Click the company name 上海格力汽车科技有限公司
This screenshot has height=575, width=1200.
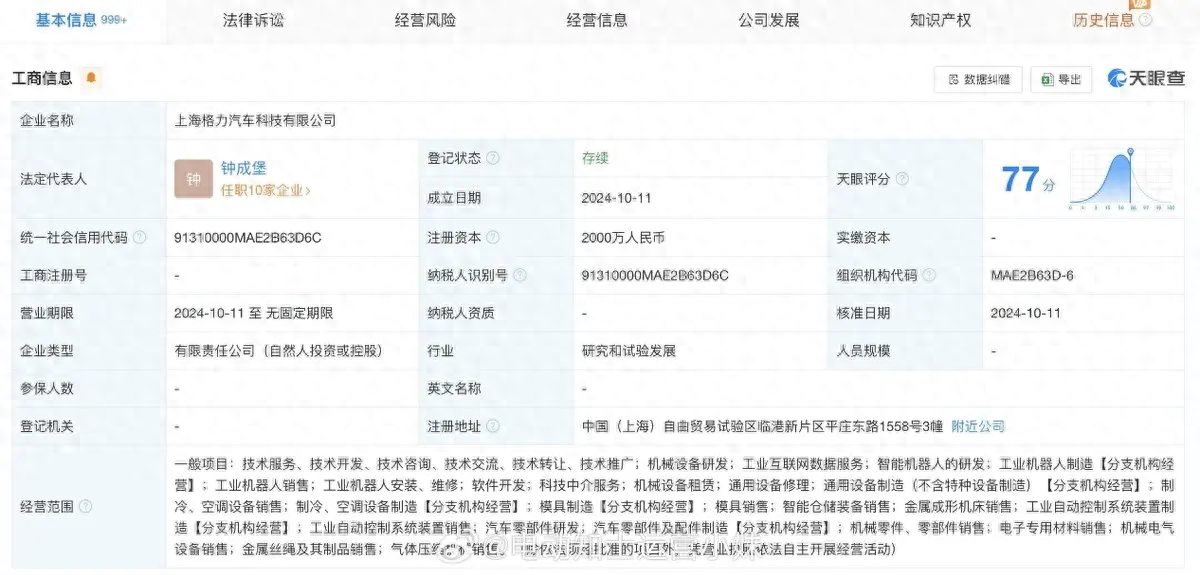click(255, 120)
